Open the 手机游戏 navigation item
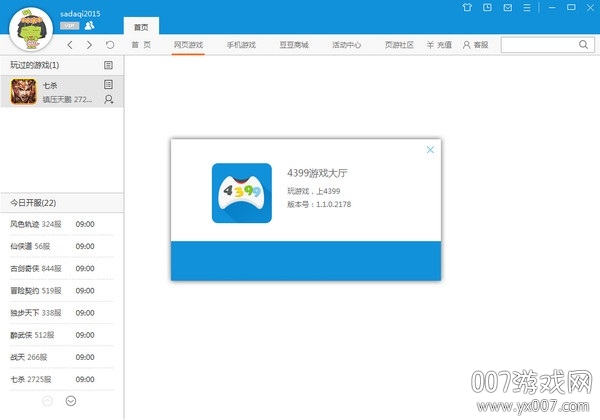Screen dimensions: 600x420 click(241, 45)
